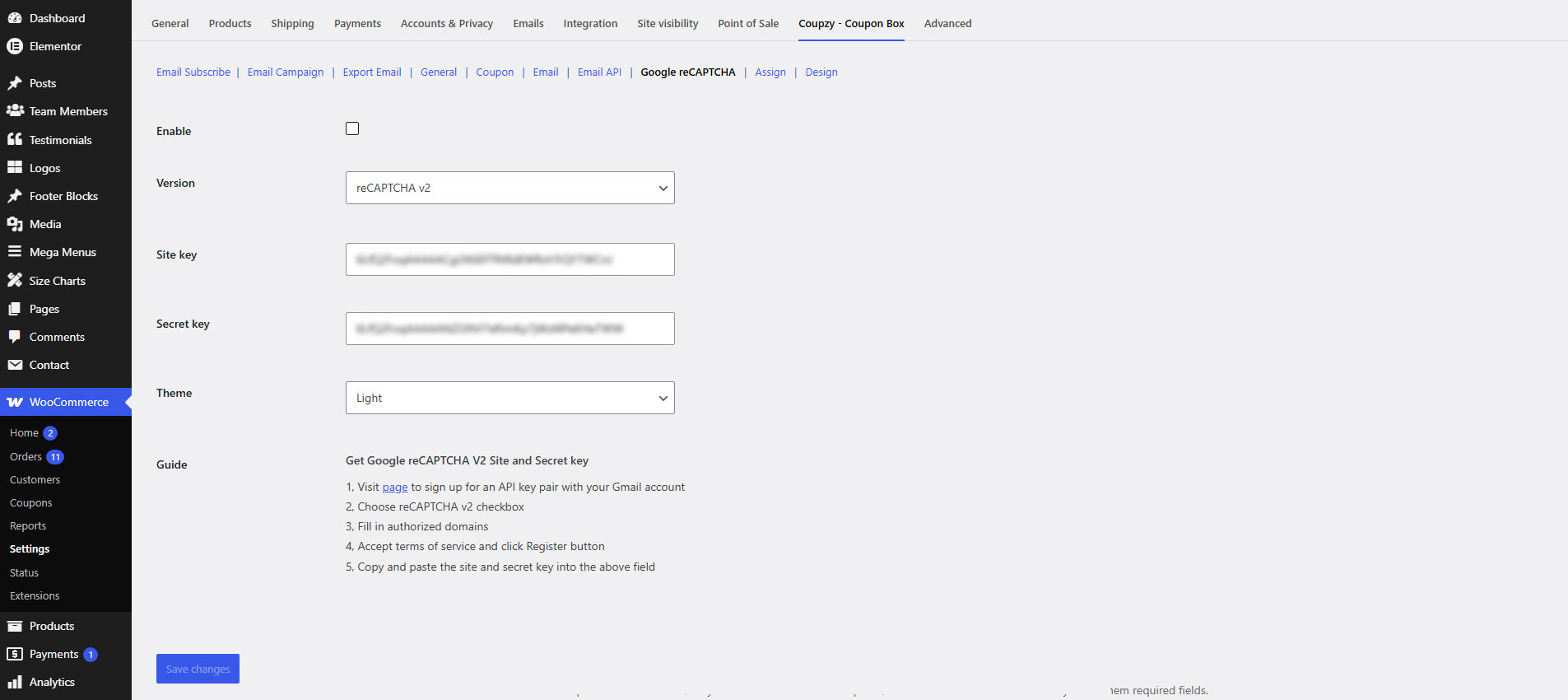This screenshot has height=700, width=1568.
Task: Open WooCommerce Home submenu item
Action: tap(24, 433)
